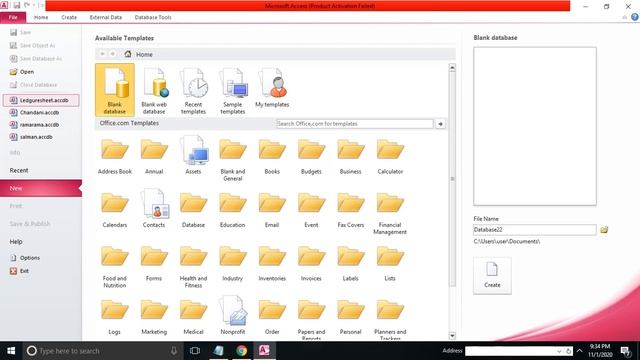The height and width of the screenshot is (360, 640).
Task: Choose the Blank web database template
Action: (154, 91)
